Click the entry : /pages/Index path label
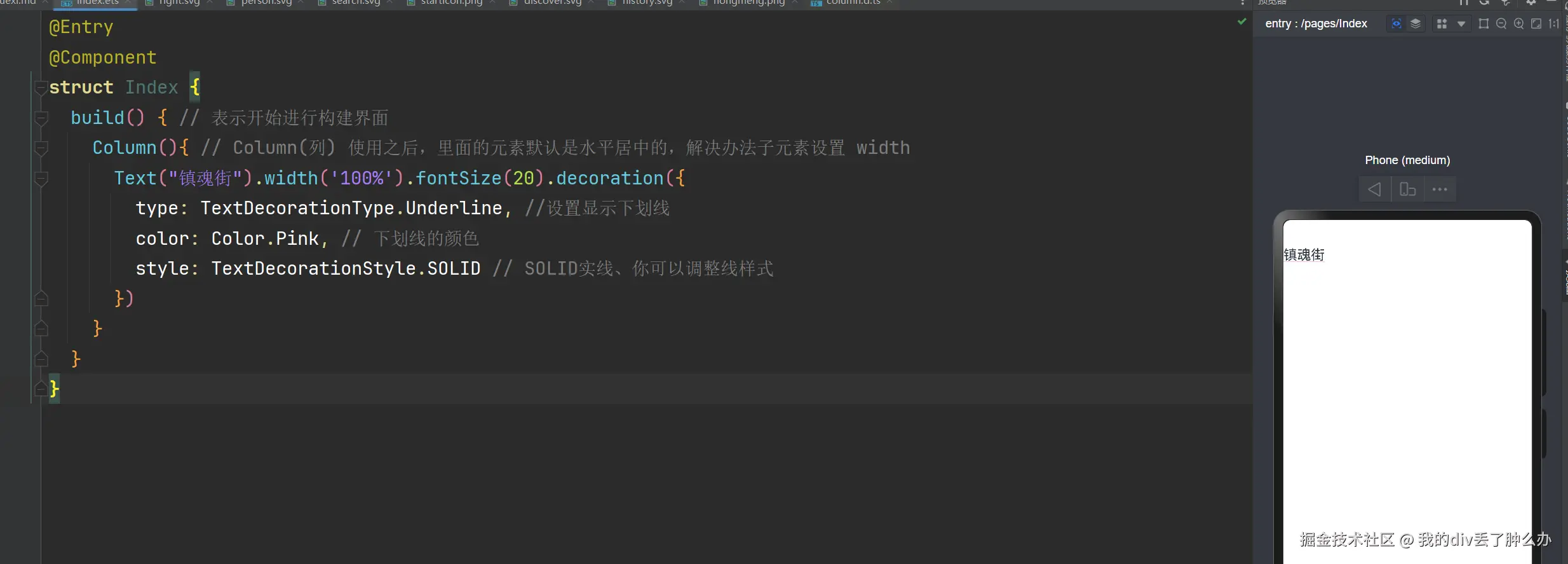The image size is (1568, 564). click(1316, 24)
